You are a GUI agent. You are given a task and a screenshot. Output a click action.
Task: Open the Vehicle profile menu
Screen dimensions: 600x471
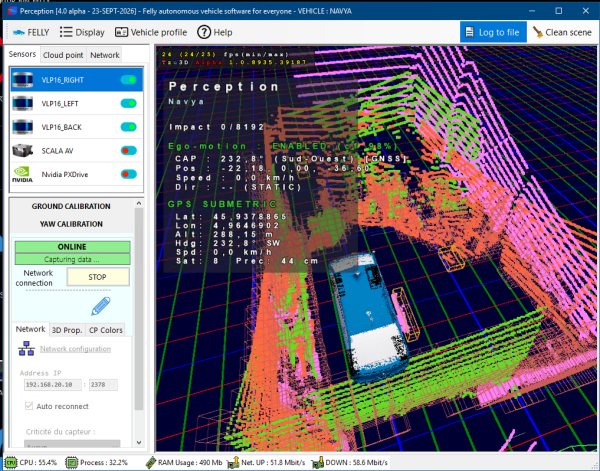[151, 33]
